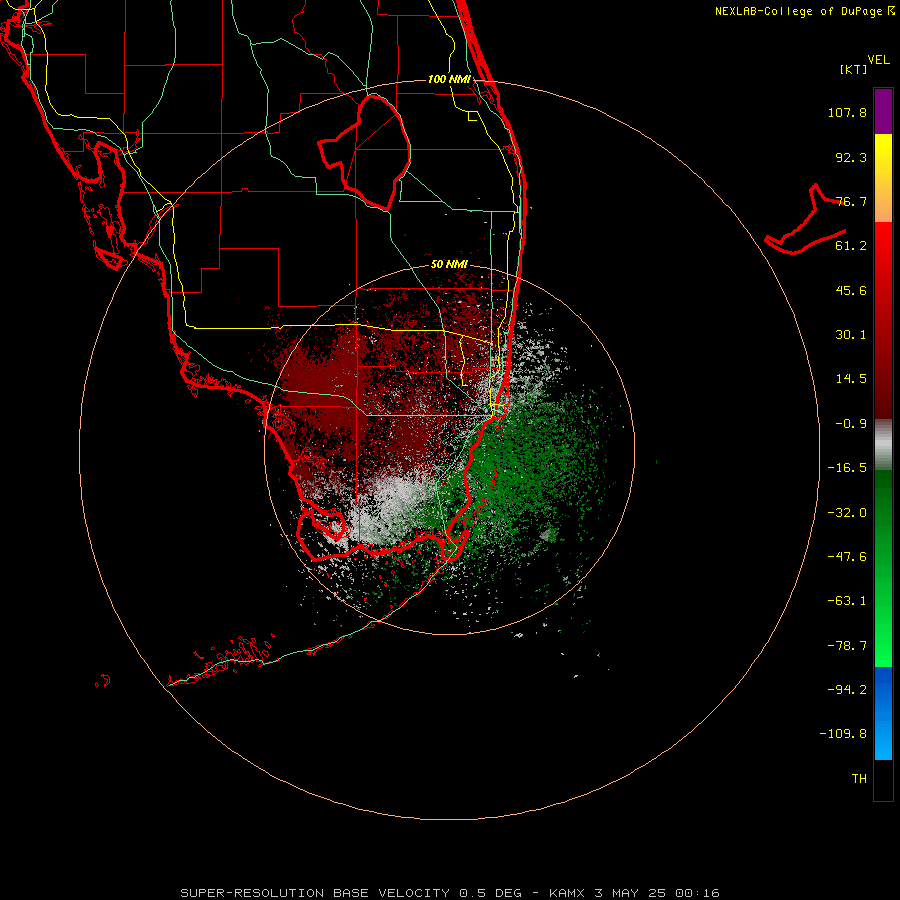Select the -32.0 legend value
The image size is (900, 900).
click(847, 513)
